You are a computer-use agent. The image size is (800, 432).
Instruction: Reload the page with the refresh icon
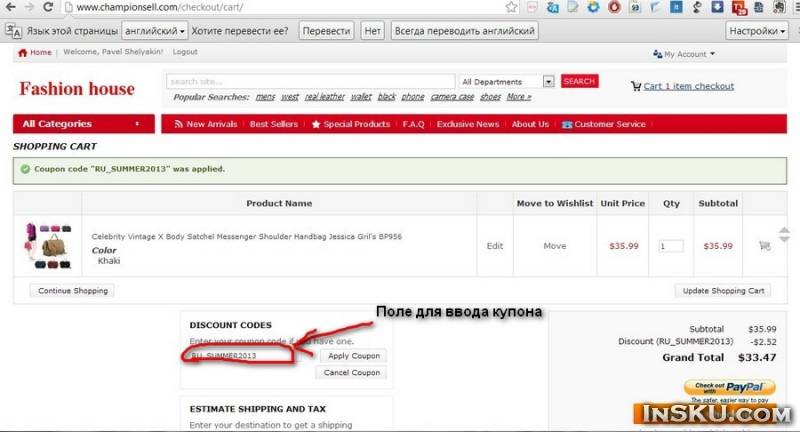(x=48, y=7)
